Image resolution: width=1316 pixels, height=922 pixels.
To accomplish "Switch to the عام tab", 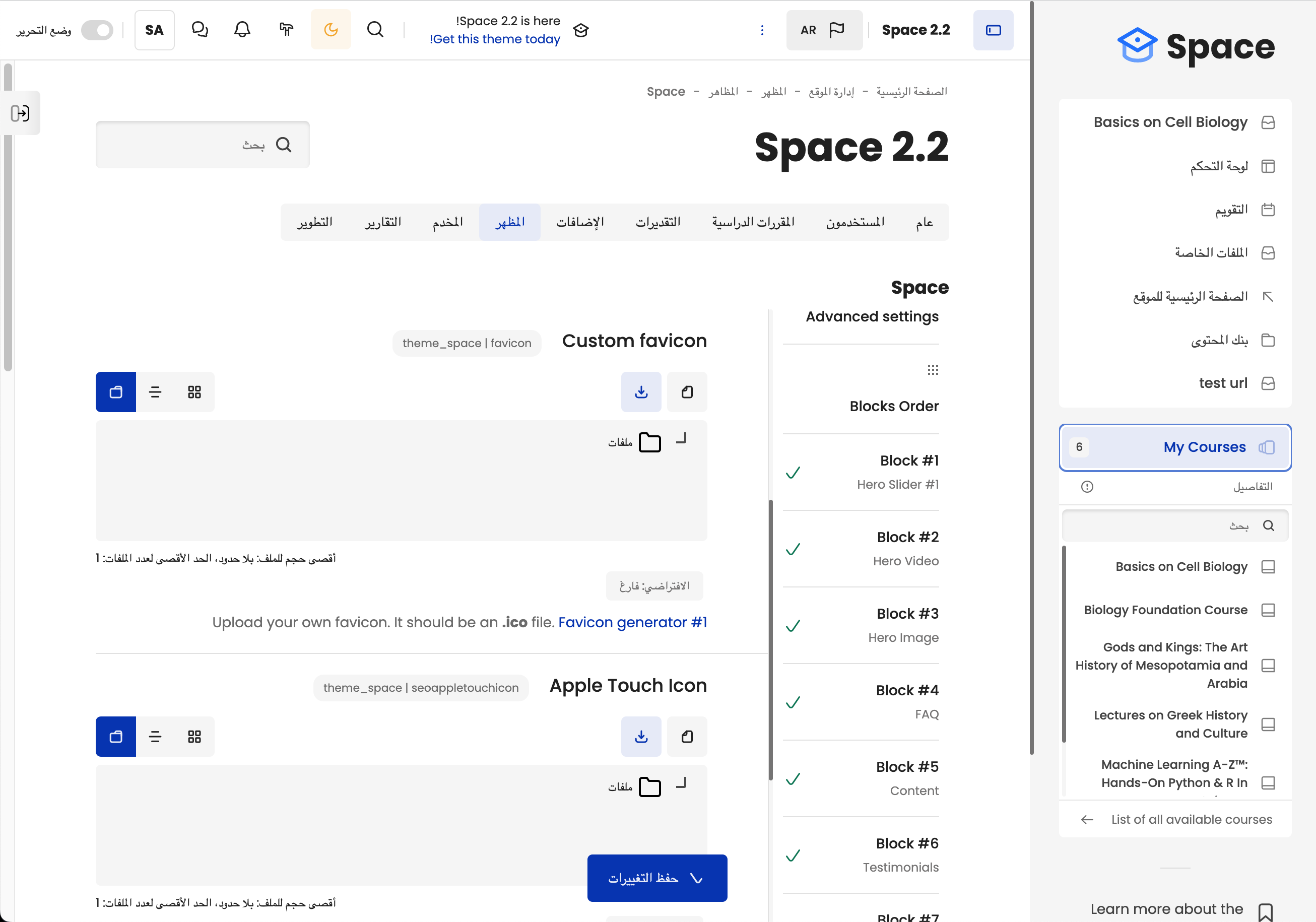I will tap(924, 222).
